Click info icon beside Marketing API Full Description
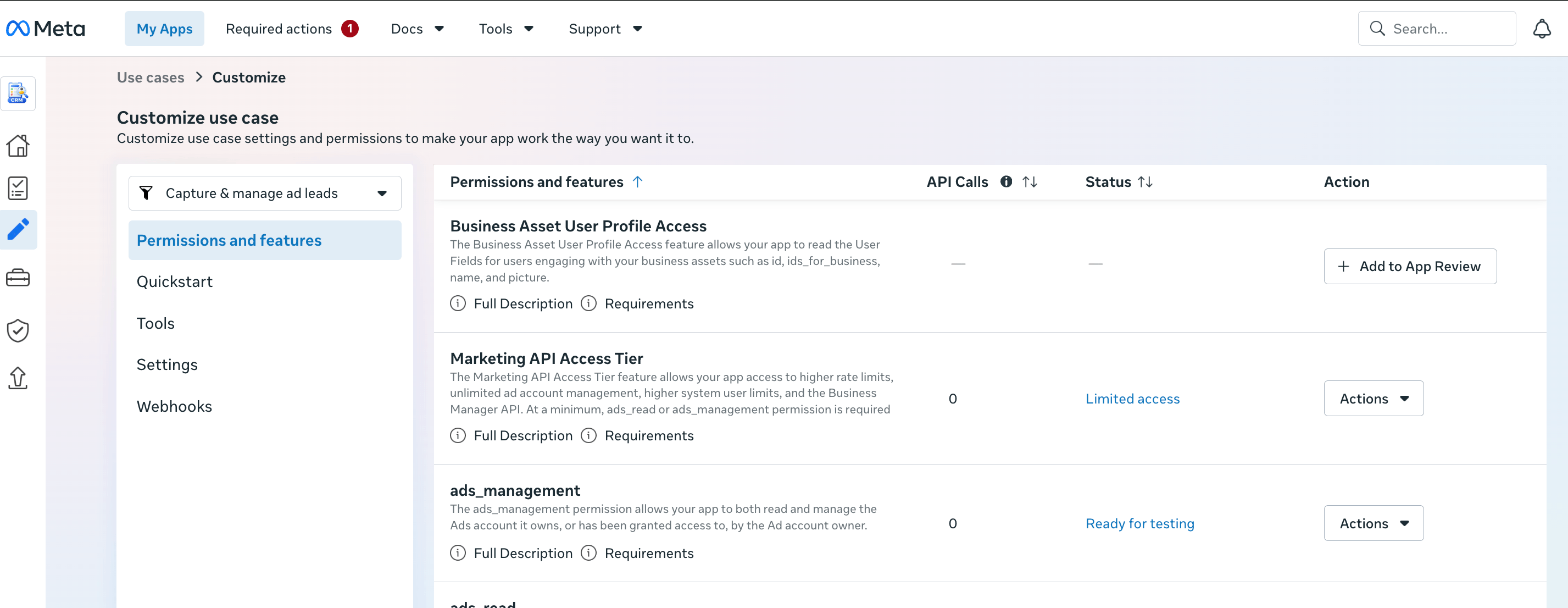Viewport: 1568px width, 608px height. pos(458,435)
